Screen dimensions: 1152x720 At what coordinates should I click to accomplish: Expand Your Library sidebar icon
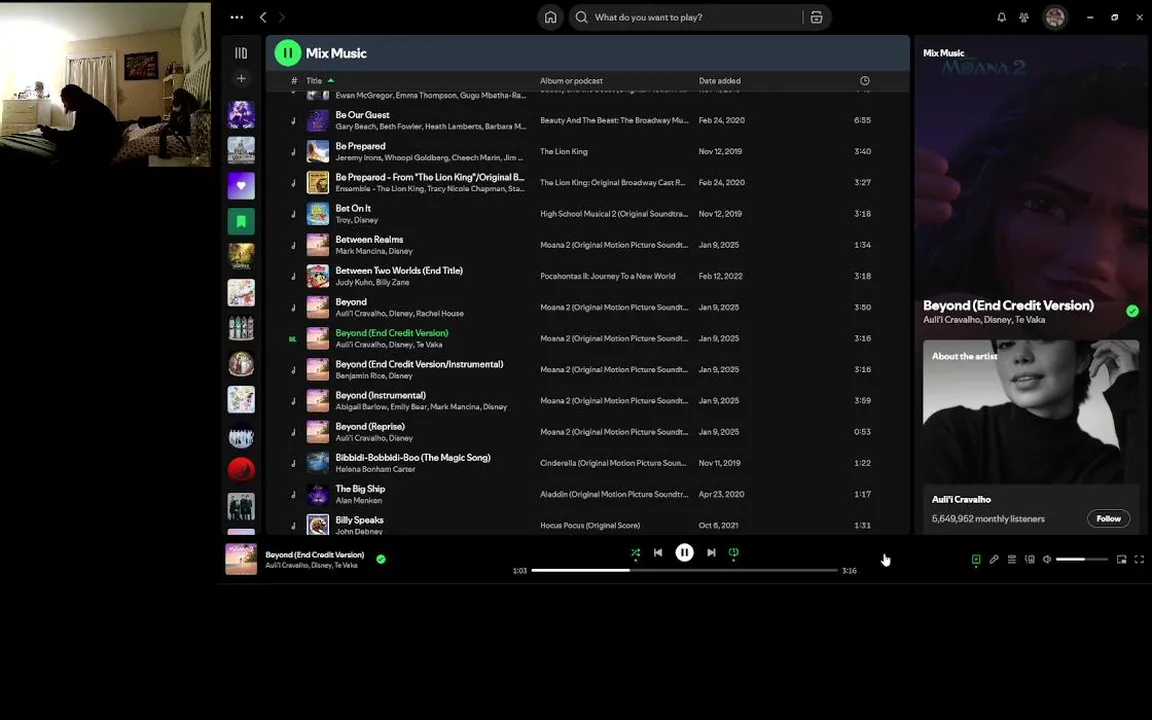click(241, 53)
